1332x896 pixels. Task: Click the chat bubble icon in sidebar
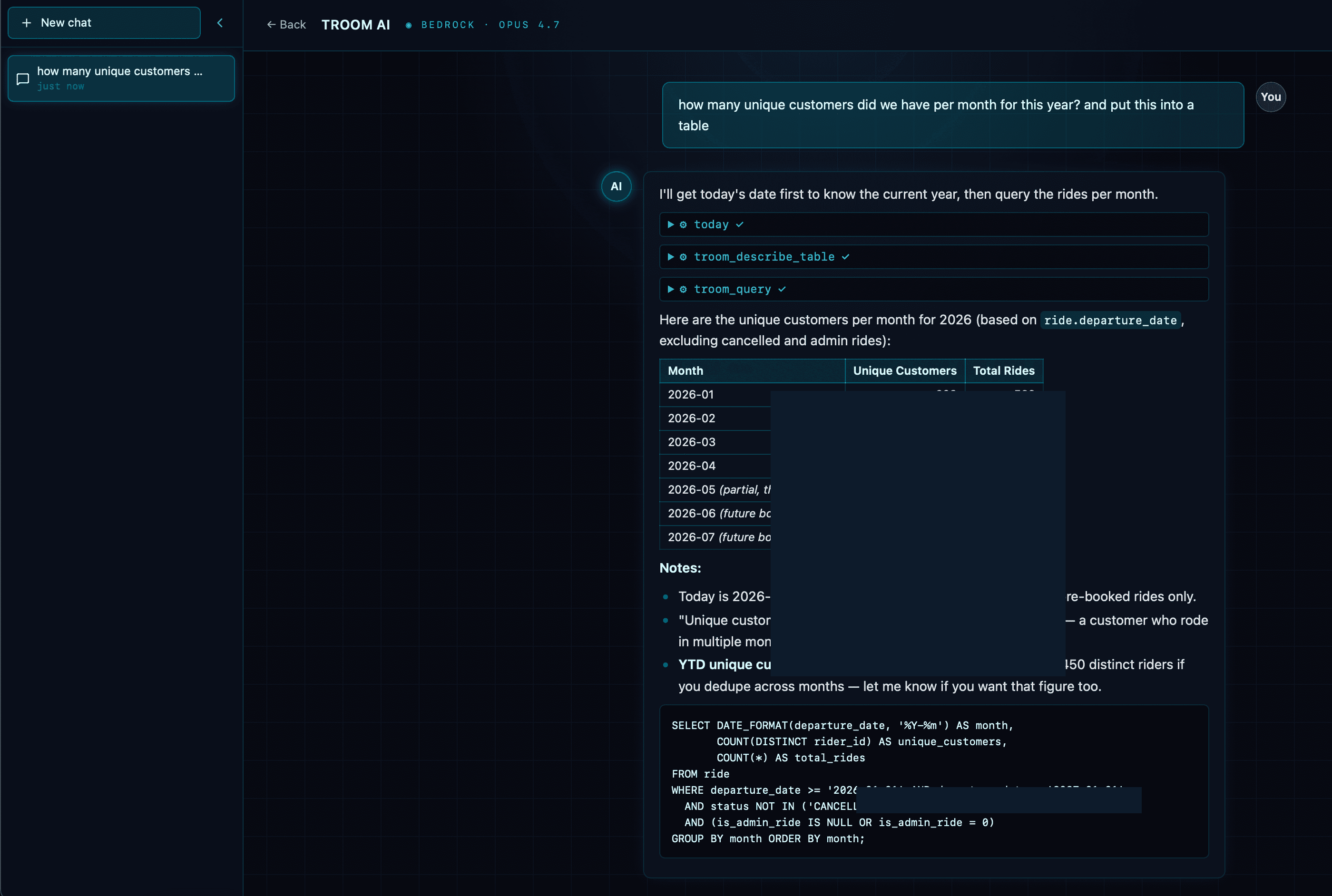point(23,79)
